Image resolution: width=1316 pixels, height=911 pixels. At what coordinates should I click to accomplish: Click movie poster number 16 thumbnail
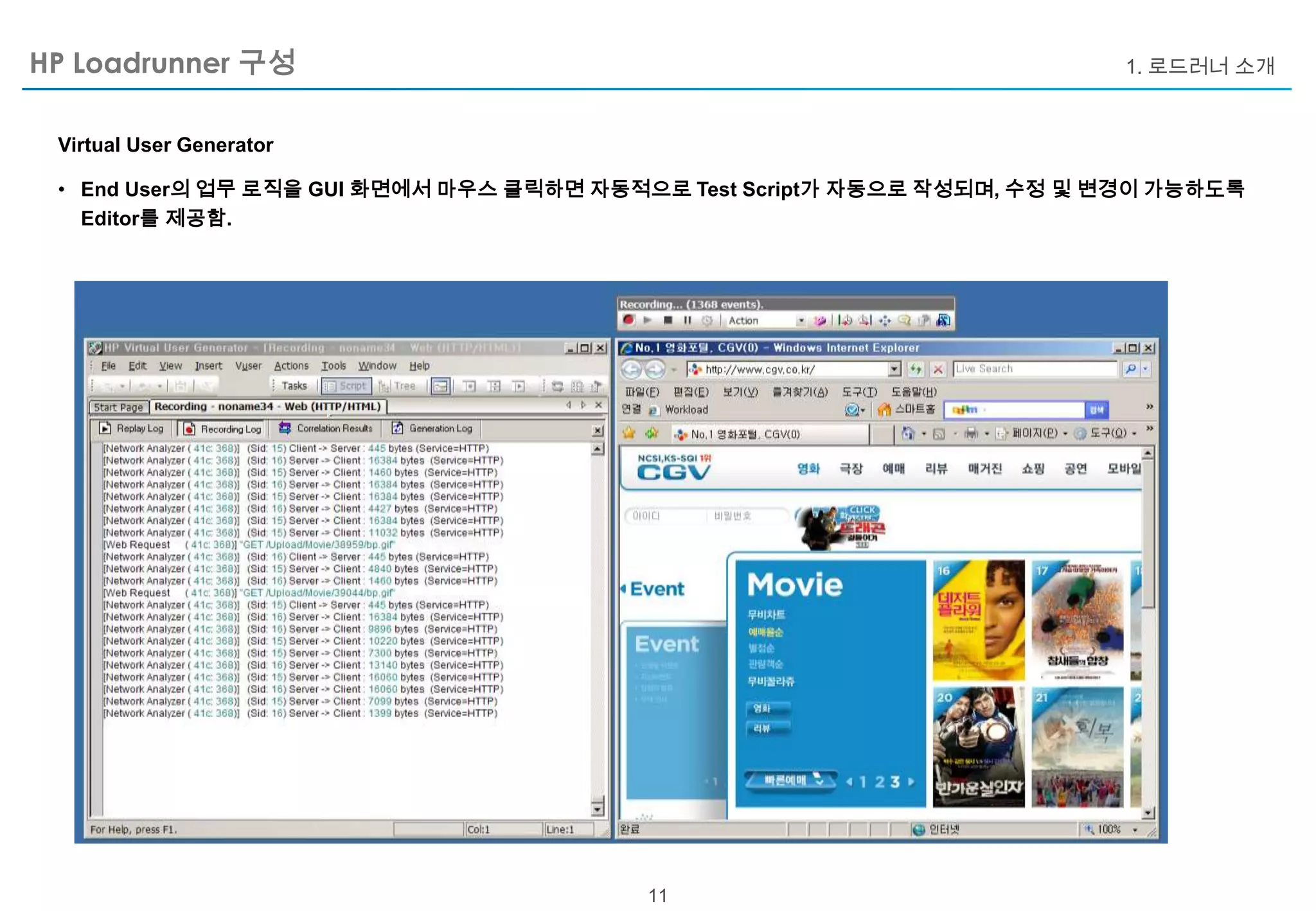[979, 621]
